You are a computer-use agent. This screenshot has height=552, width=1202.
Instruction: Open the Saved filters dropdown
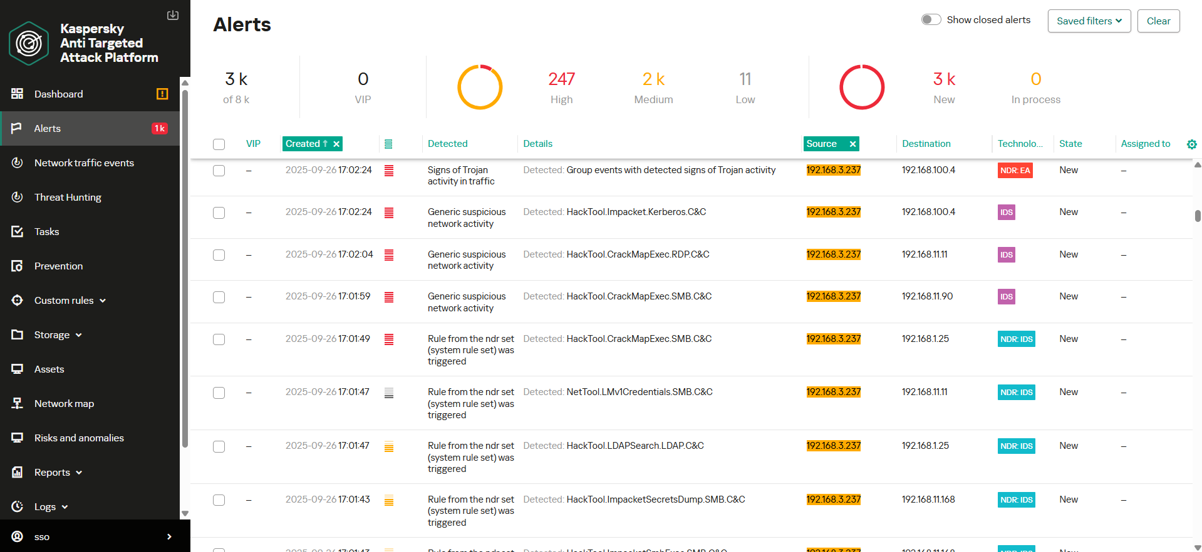pyautogui.click(x=1088, y=21)
